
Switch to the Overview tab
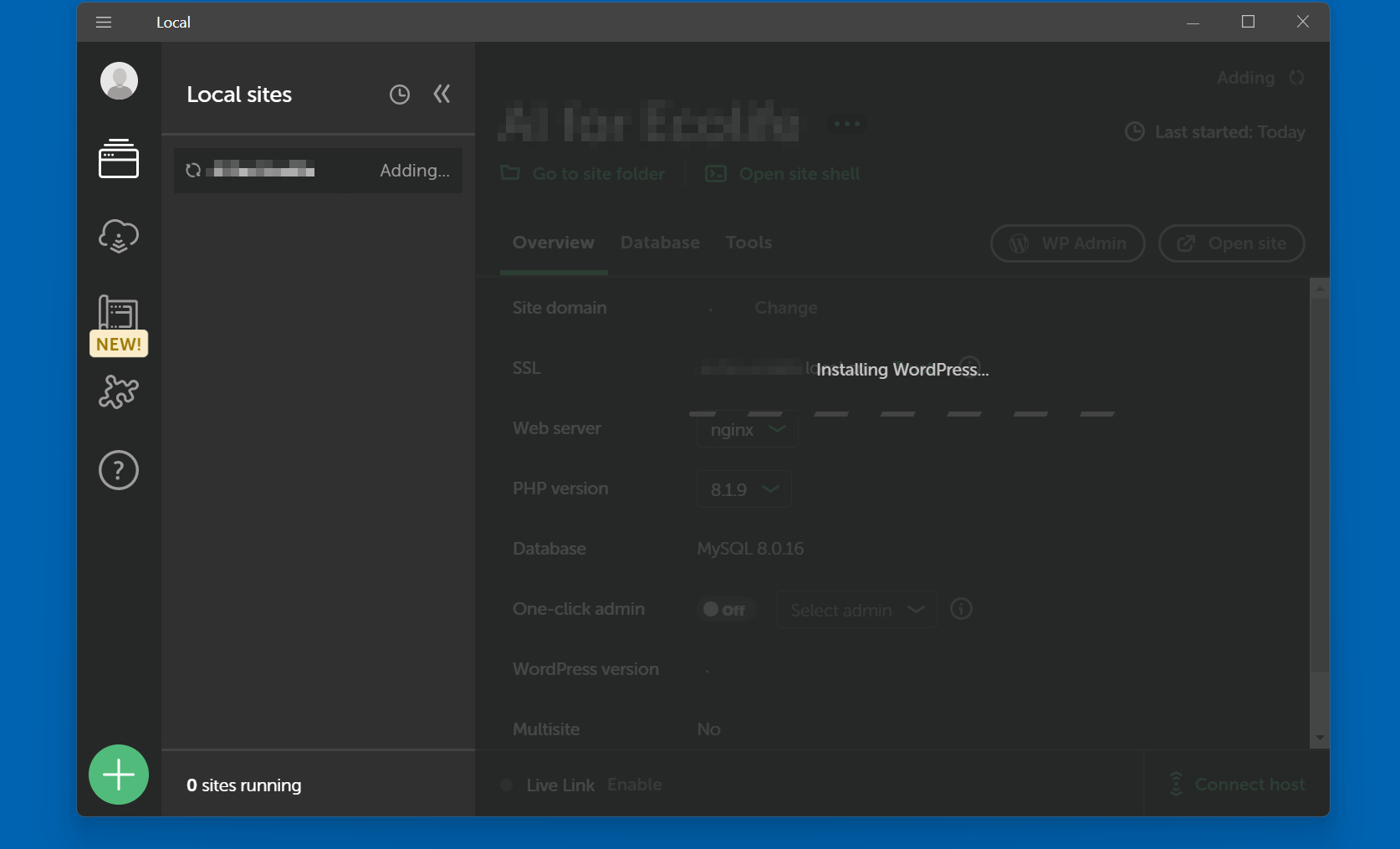click(x=554, y=243)
